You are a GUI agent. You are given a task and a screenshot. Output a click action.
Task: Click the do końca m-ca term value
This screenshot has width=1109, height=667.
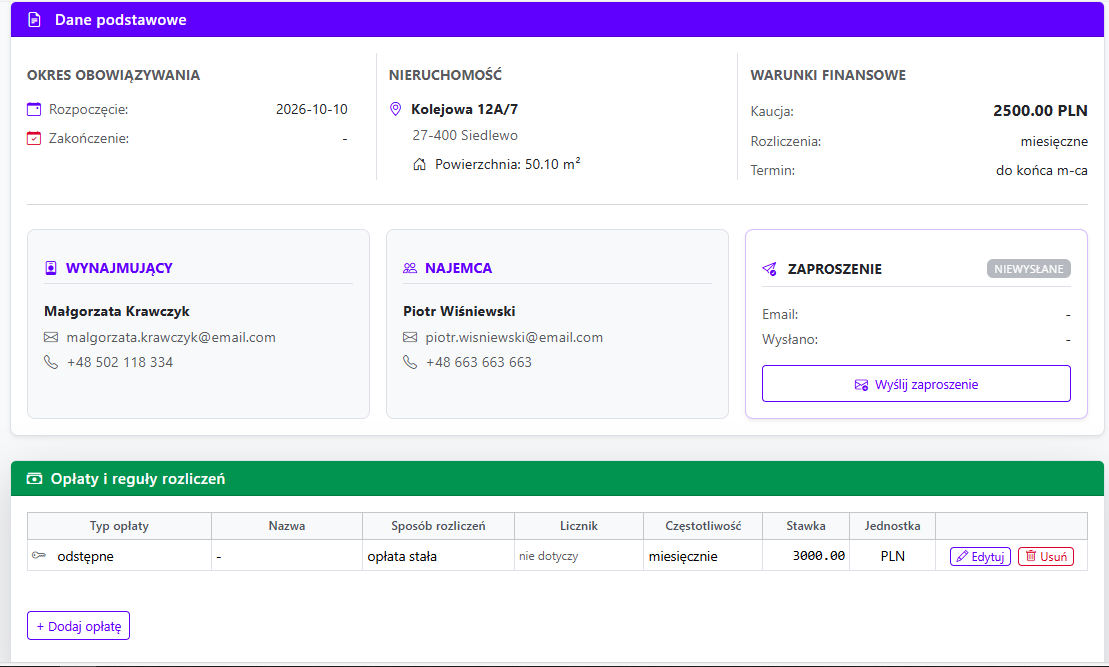coord(1042,170)
